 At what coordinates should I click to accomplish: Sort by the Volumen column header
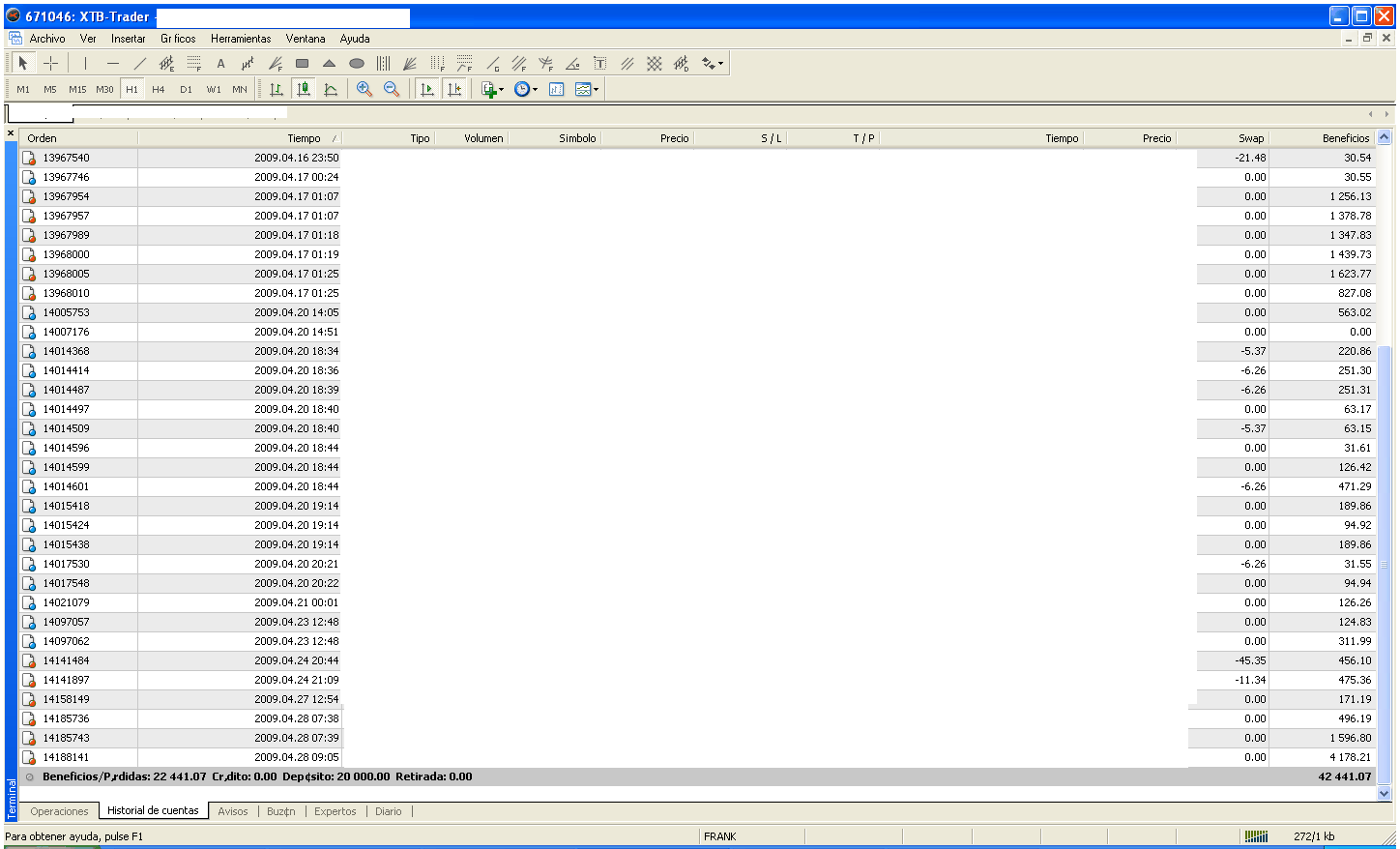point(472,138)
